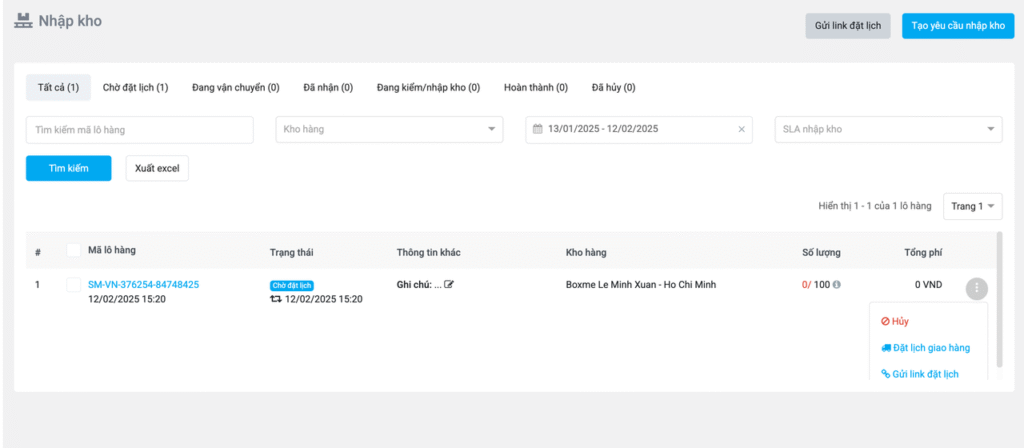Click the gray Gửi link đặt lịch header button
Screen dimensions: 1024x448
coord(848,26)
